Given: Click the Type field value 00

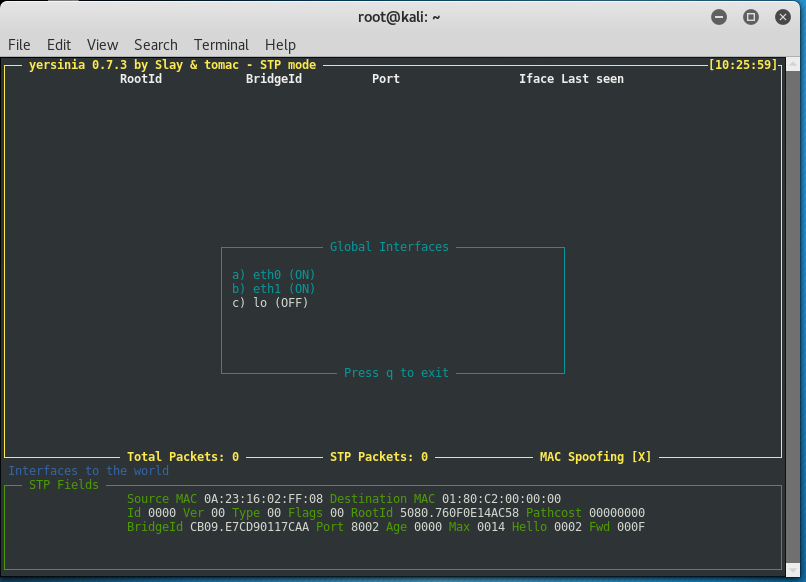Looking at the screenshot, I should click(274, 513).
